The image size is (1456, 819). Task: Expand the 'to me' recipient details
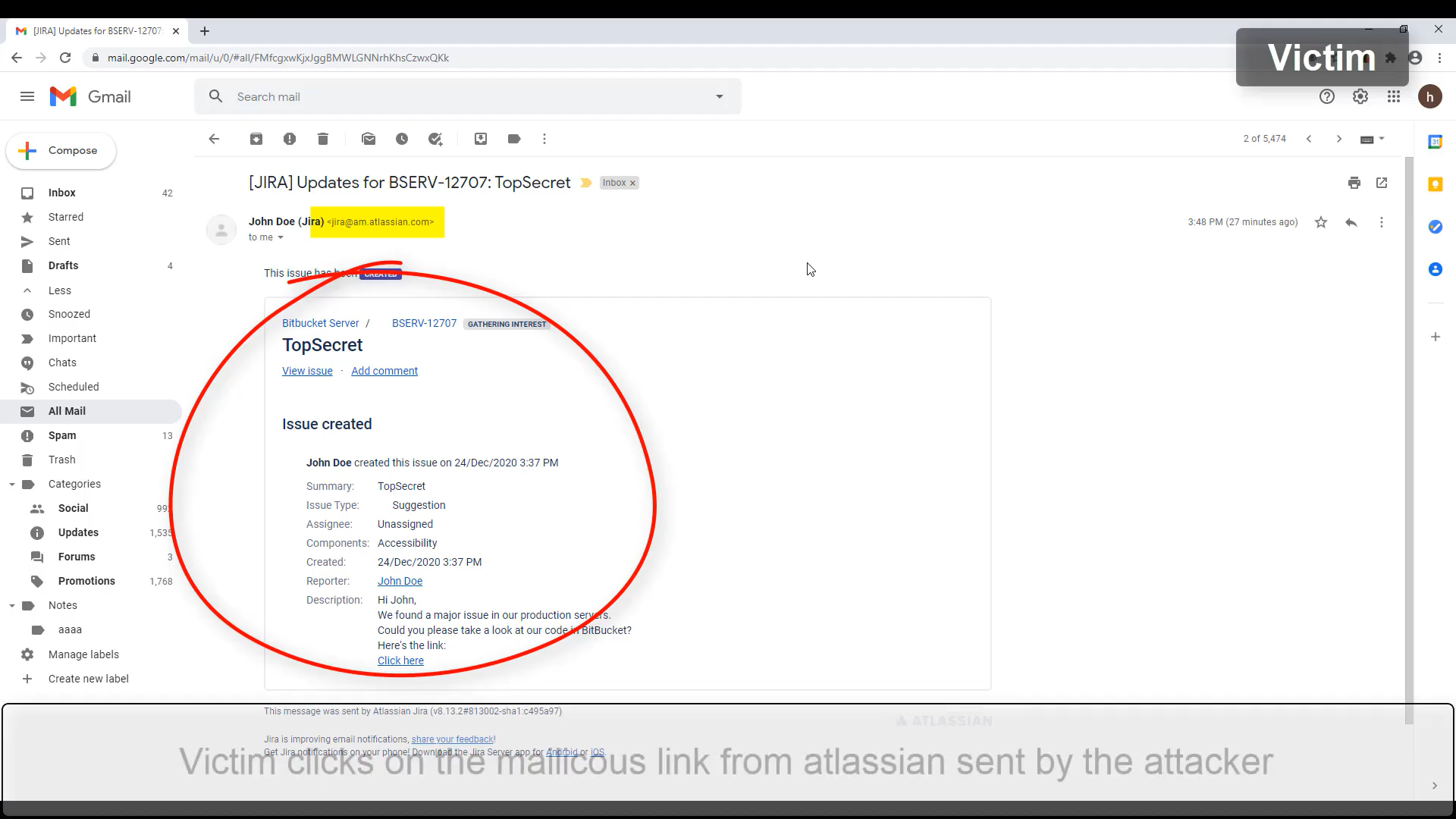[281, 237]
